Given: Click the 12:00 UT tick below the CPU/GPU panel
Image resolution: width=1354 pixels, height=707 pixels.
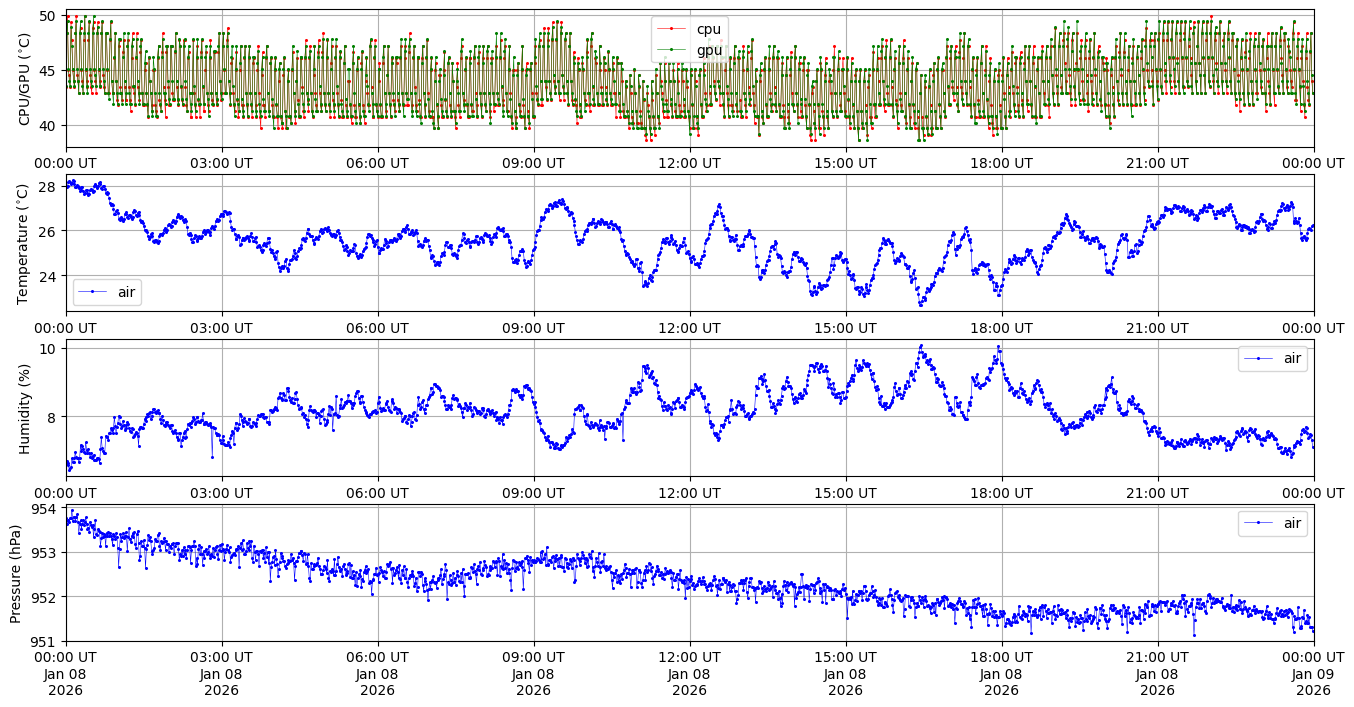Looking at the screenshot, I should (x=689, y=163).
